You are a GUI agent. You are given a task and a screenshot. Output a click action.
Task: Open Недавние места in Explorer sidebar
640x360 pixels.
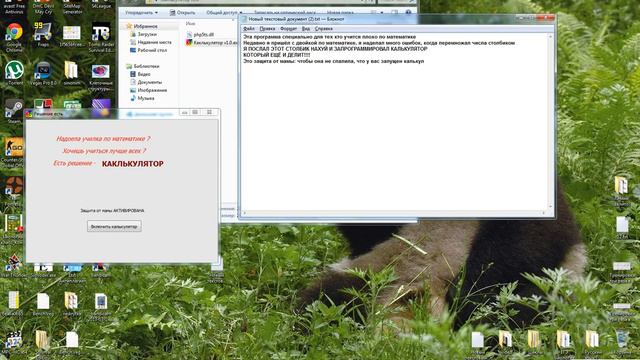pos(151,42)
